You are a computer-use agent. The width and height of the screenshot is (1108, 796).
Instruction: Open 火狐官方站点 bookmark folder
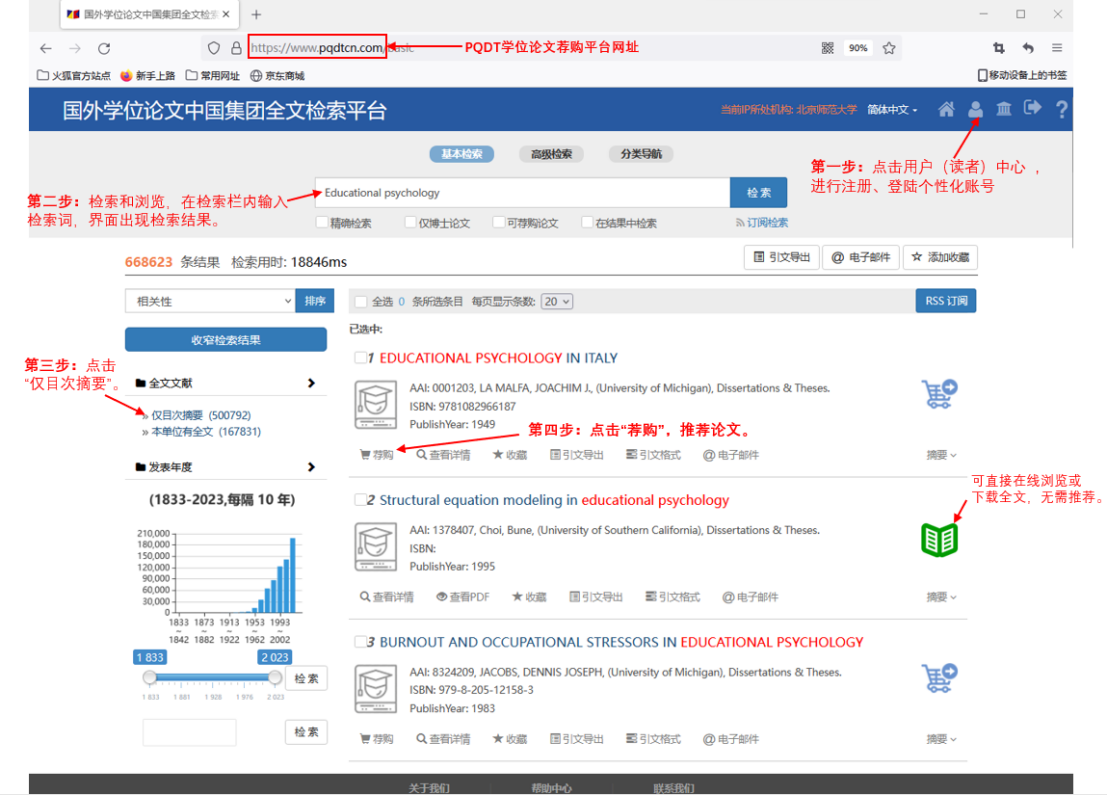click(x=73, y=76)
